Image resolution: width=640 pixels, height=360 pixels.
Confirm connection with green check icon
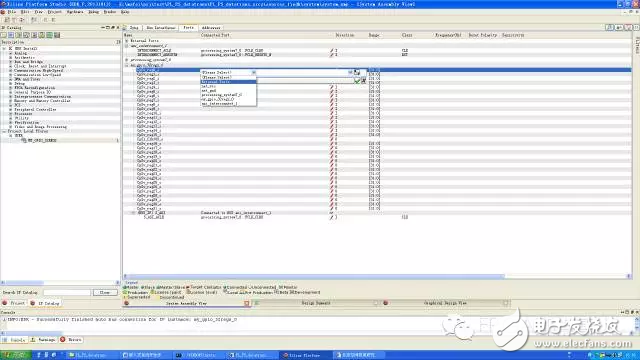(x=357, y=81)
